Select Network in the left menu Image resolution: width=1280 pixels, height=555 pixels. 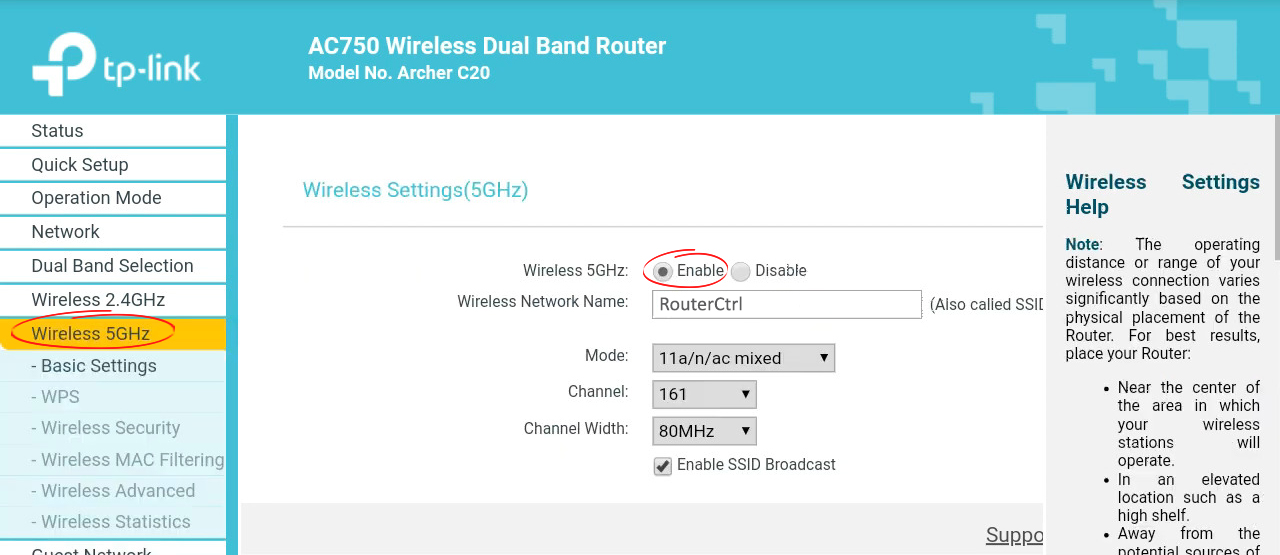66,232
